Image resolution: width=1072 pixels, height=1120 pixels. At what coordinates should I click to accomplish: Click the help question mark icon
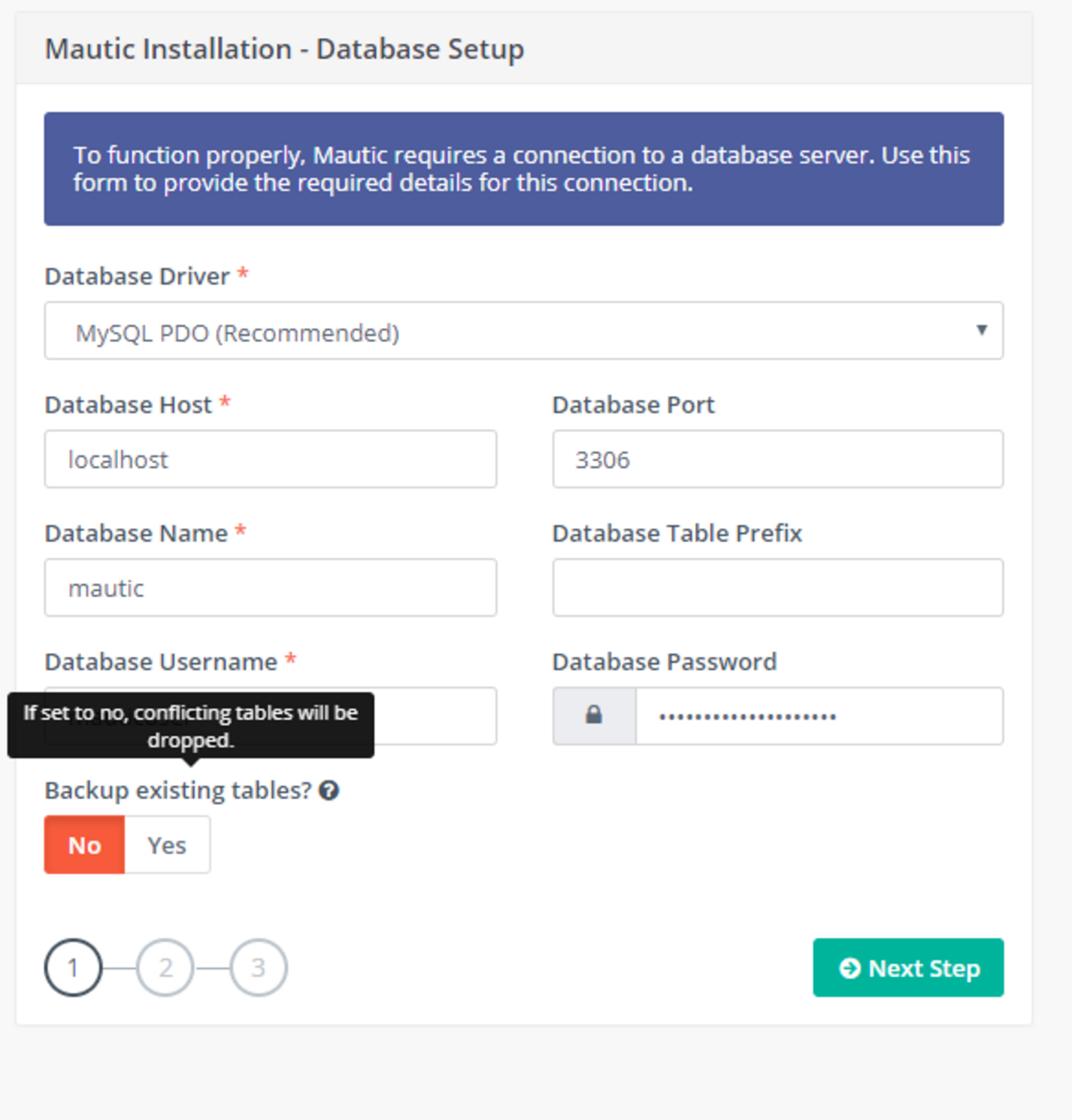pos(329,790)
